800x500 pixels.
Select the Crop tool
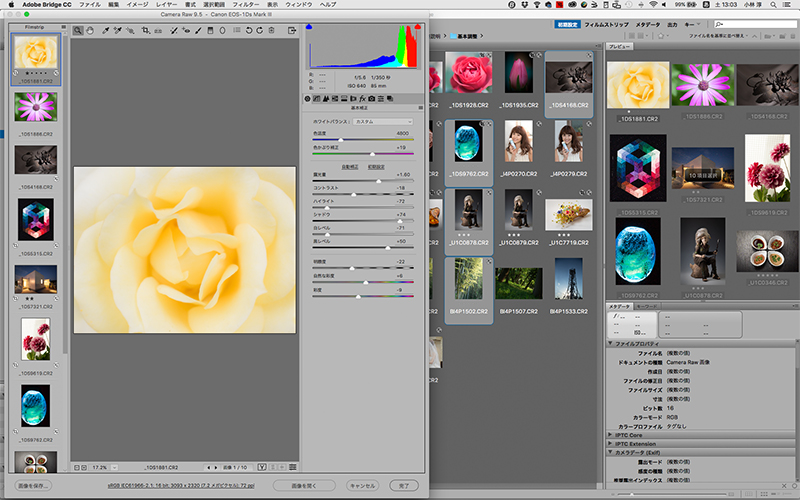coord(146,31)
